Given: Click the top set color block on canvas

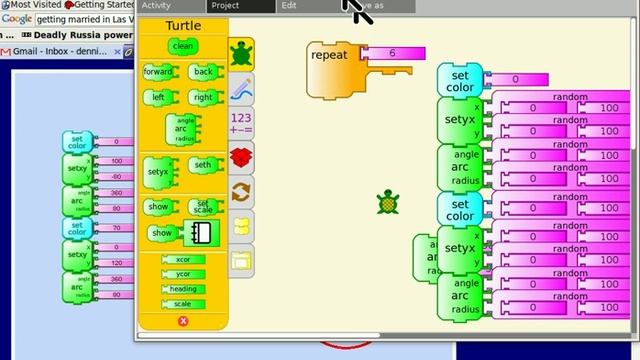Looking at the screenshot, I should click(x=460, y=81).
